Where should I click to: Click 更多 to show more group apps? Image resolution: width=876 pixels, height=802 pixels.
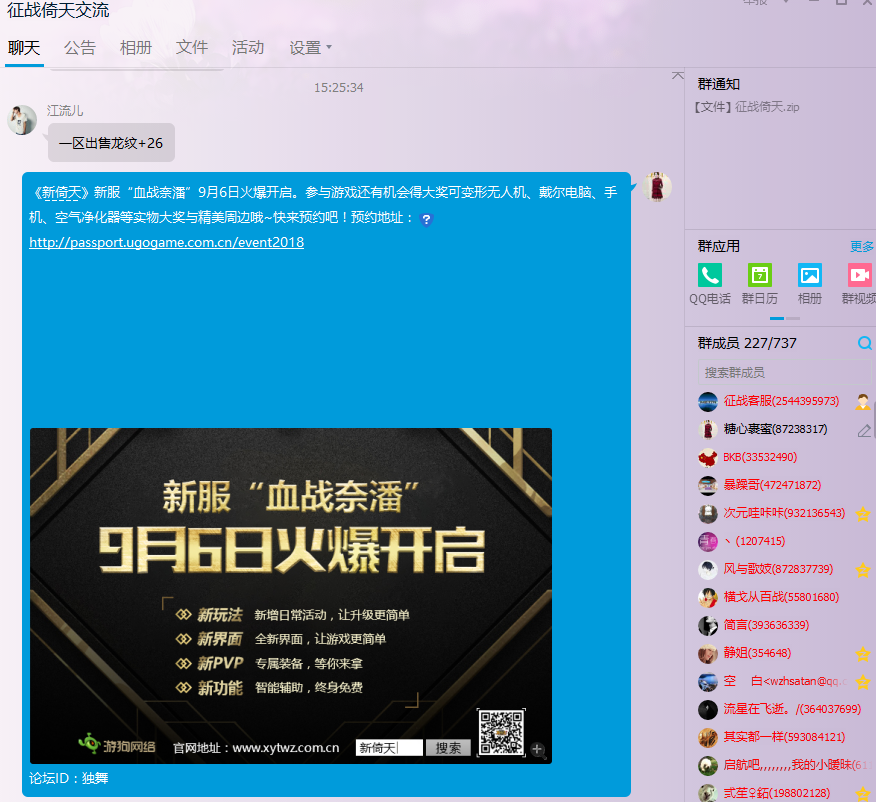(x=861, y=246)
